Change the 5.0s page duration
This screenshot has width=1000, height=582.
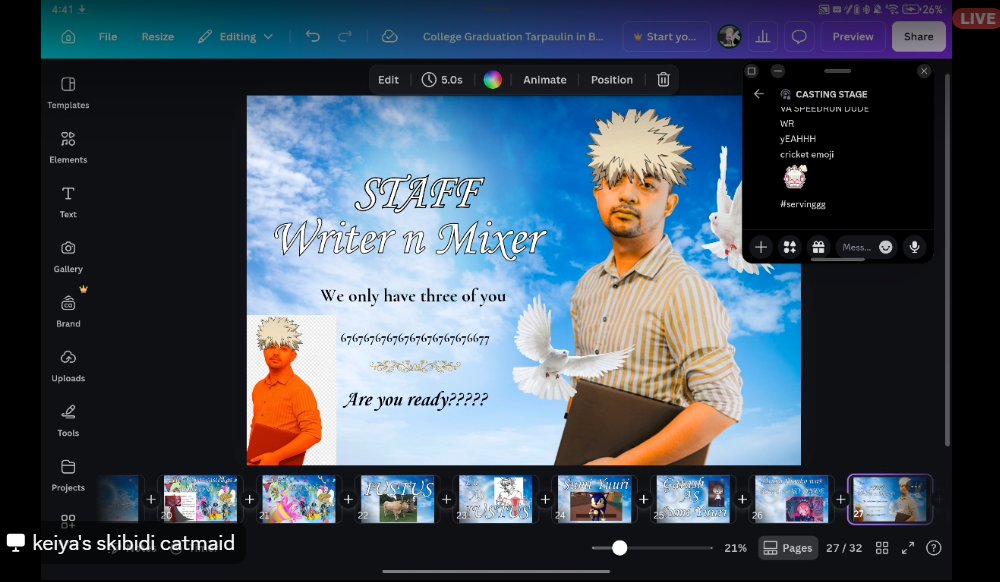442,80
